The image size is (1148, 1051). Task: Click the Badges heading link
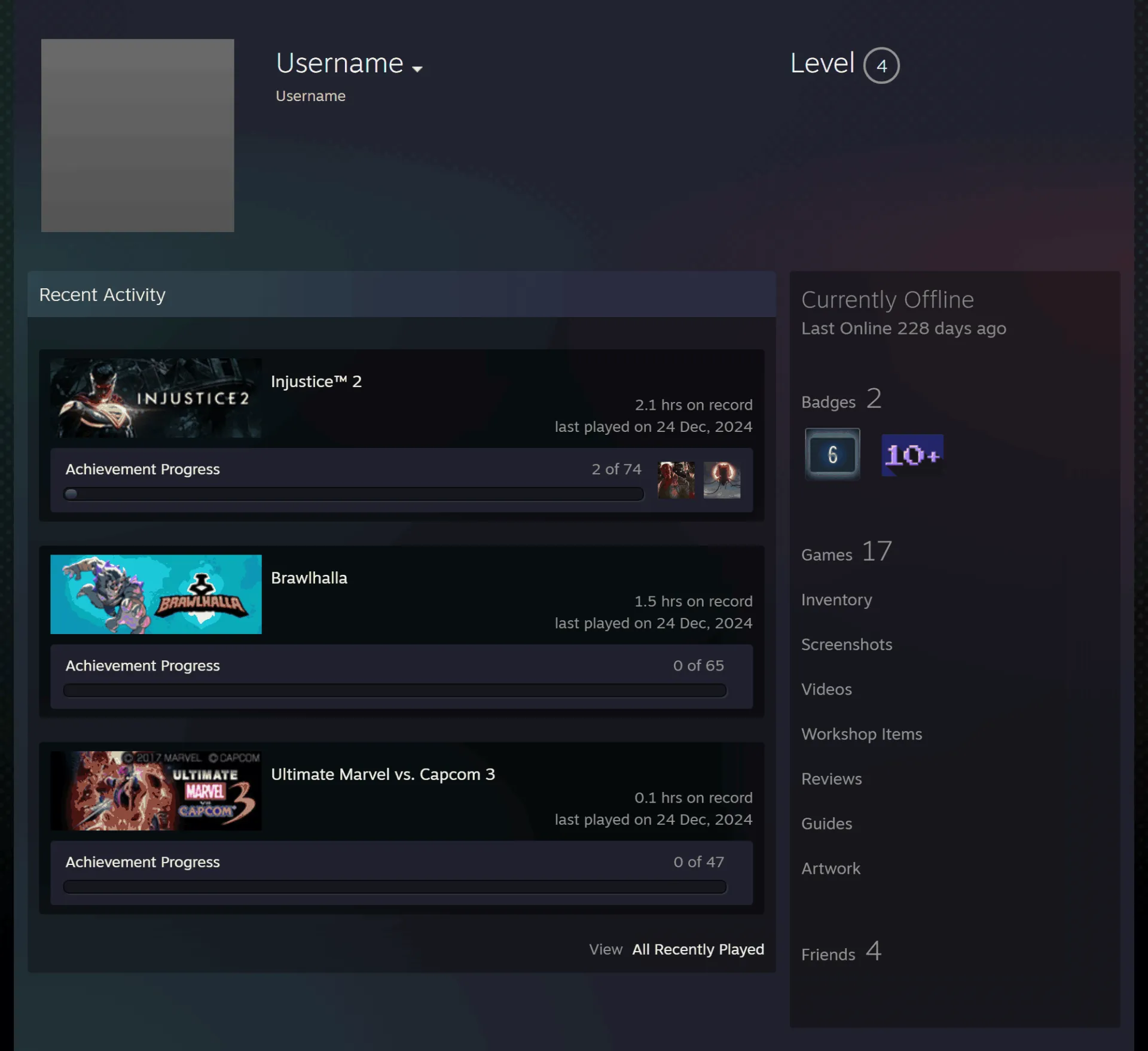841,399
